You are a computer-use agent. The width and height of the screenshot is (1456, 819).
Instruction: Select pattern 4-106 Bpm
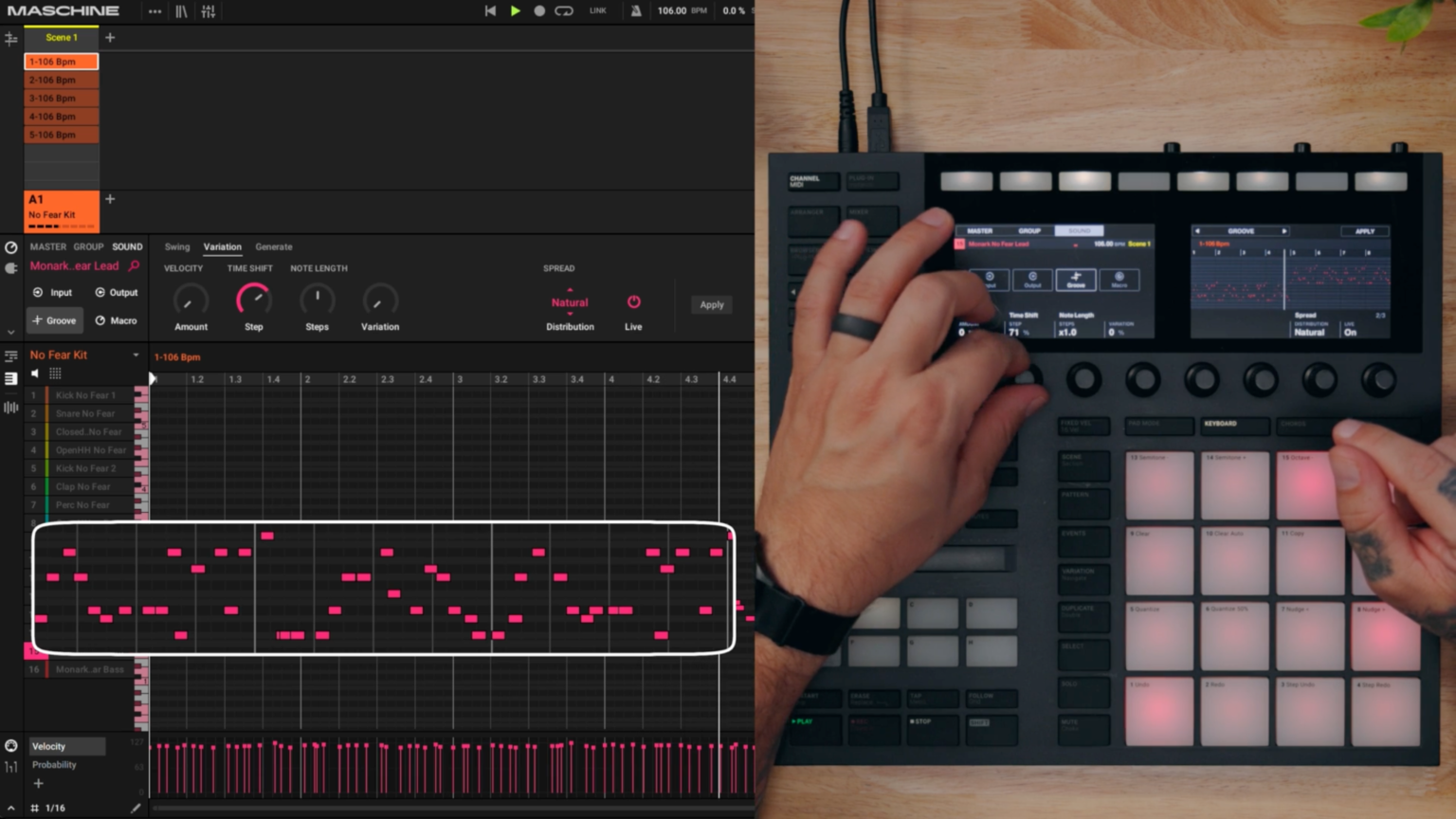coord(62,117)
